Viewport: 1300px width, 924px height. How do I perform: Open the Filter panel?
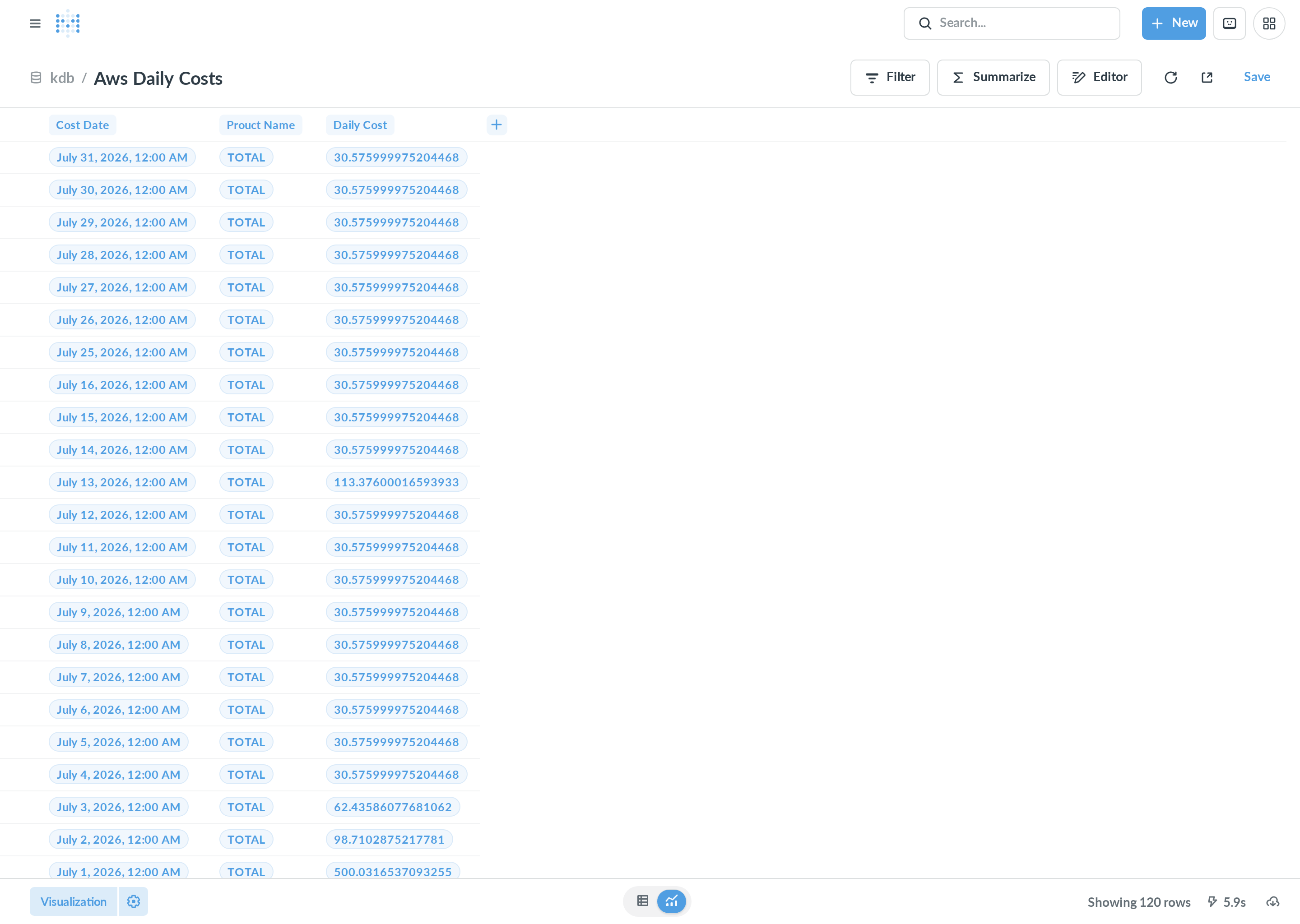pyautogui.click(x=890, y=78)
